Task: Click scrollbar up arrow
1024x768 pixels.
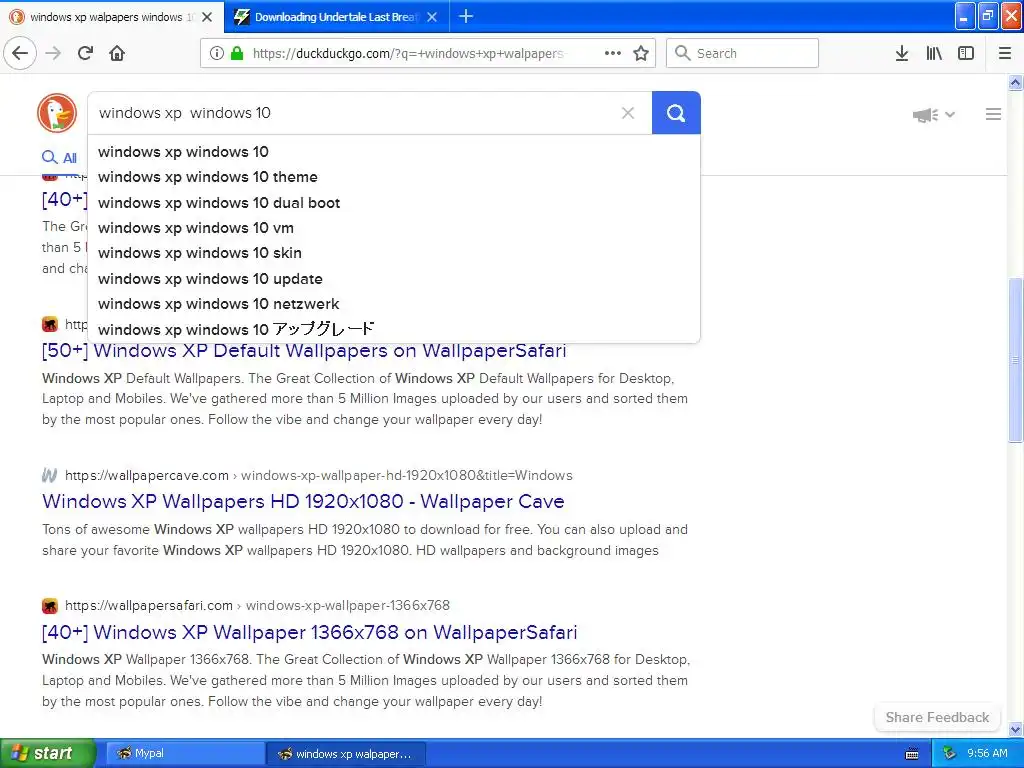Action: (x=1015, y=82)
